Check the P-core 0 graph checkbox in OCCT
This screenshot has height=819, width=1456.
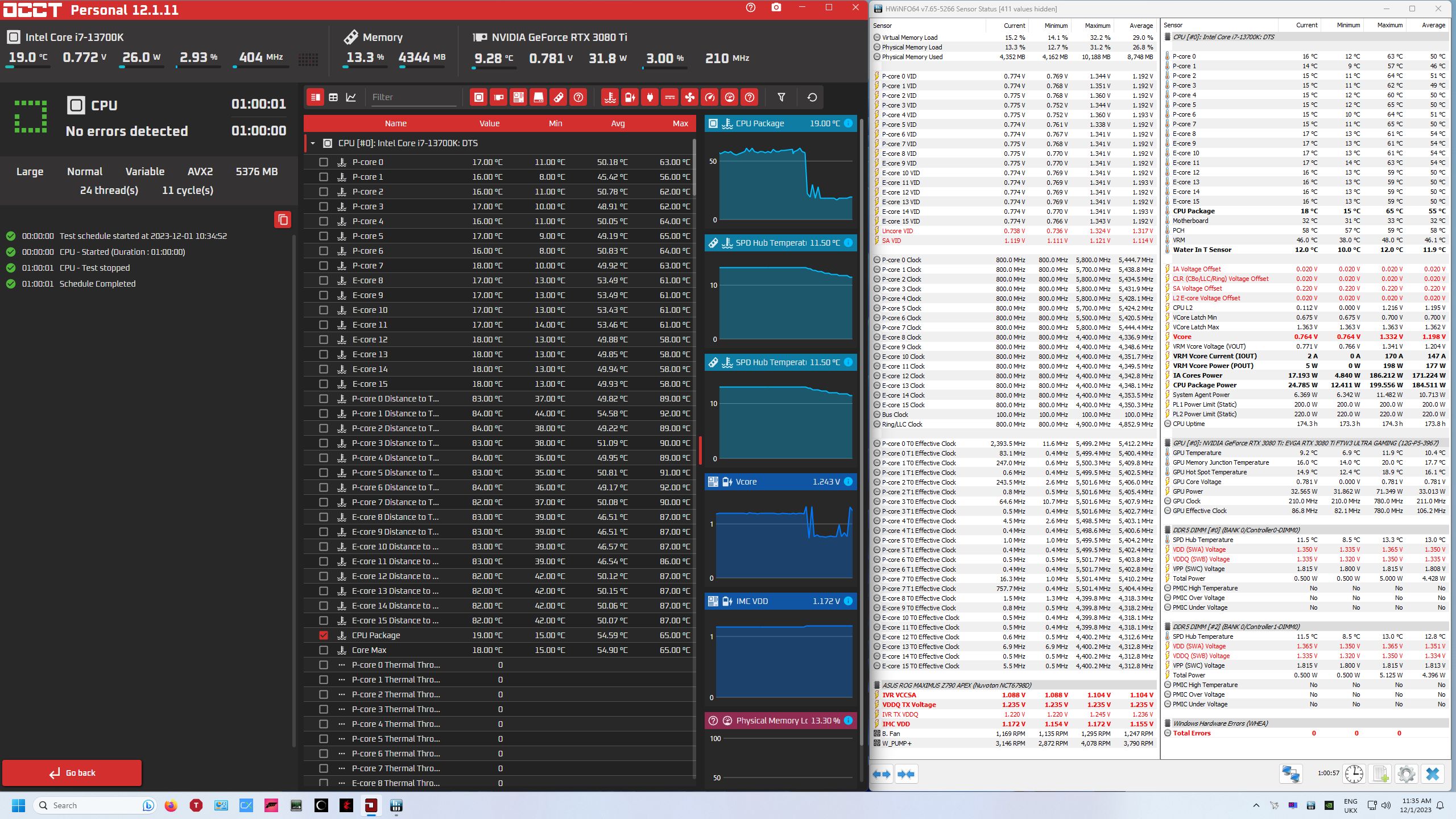coord(324,162)
